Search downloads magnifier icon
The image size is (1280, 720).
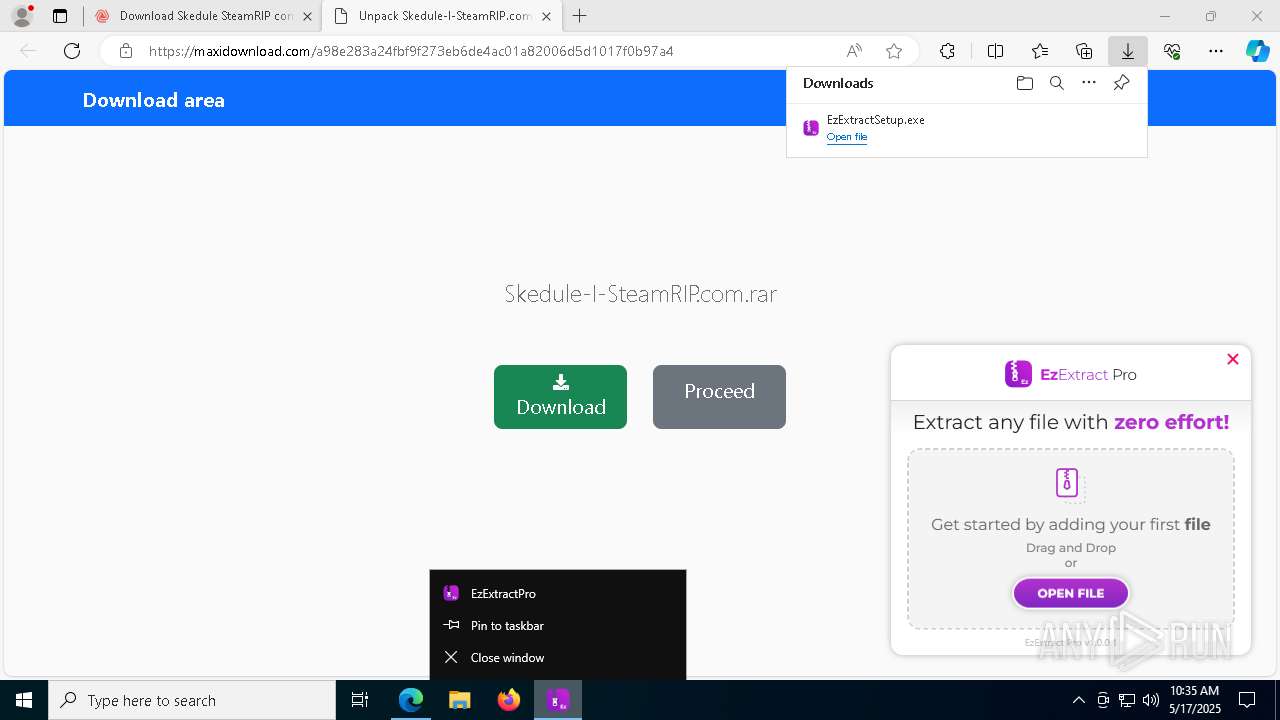[x=1056, y=83]
